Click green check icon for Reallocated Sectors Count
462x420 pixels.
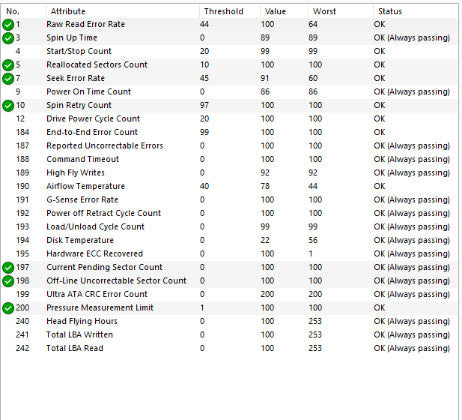(8, 65)
